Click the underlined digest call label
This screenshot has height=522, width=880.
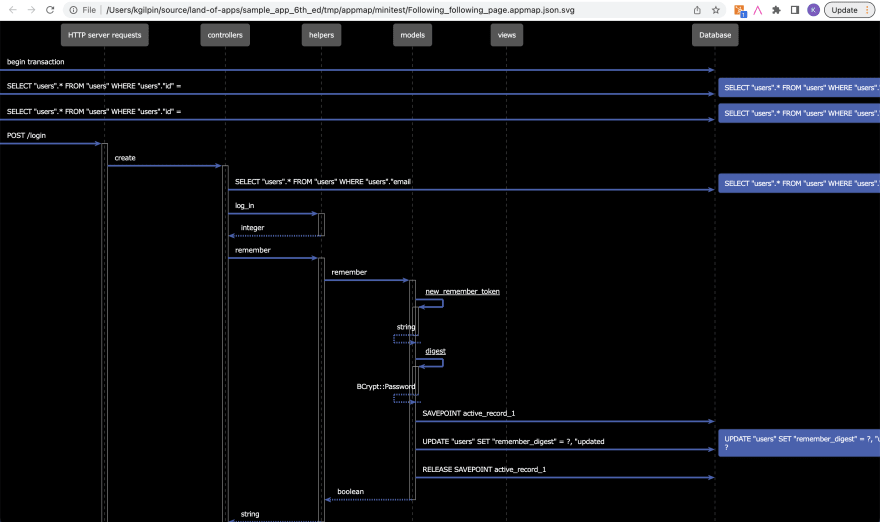(436, 351)
